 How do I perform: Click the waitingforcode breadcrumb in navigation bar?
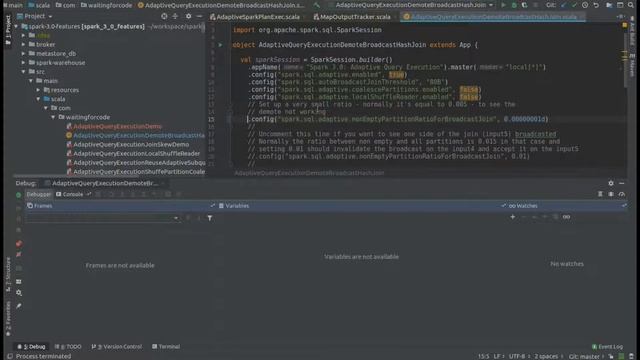[106, 5]
